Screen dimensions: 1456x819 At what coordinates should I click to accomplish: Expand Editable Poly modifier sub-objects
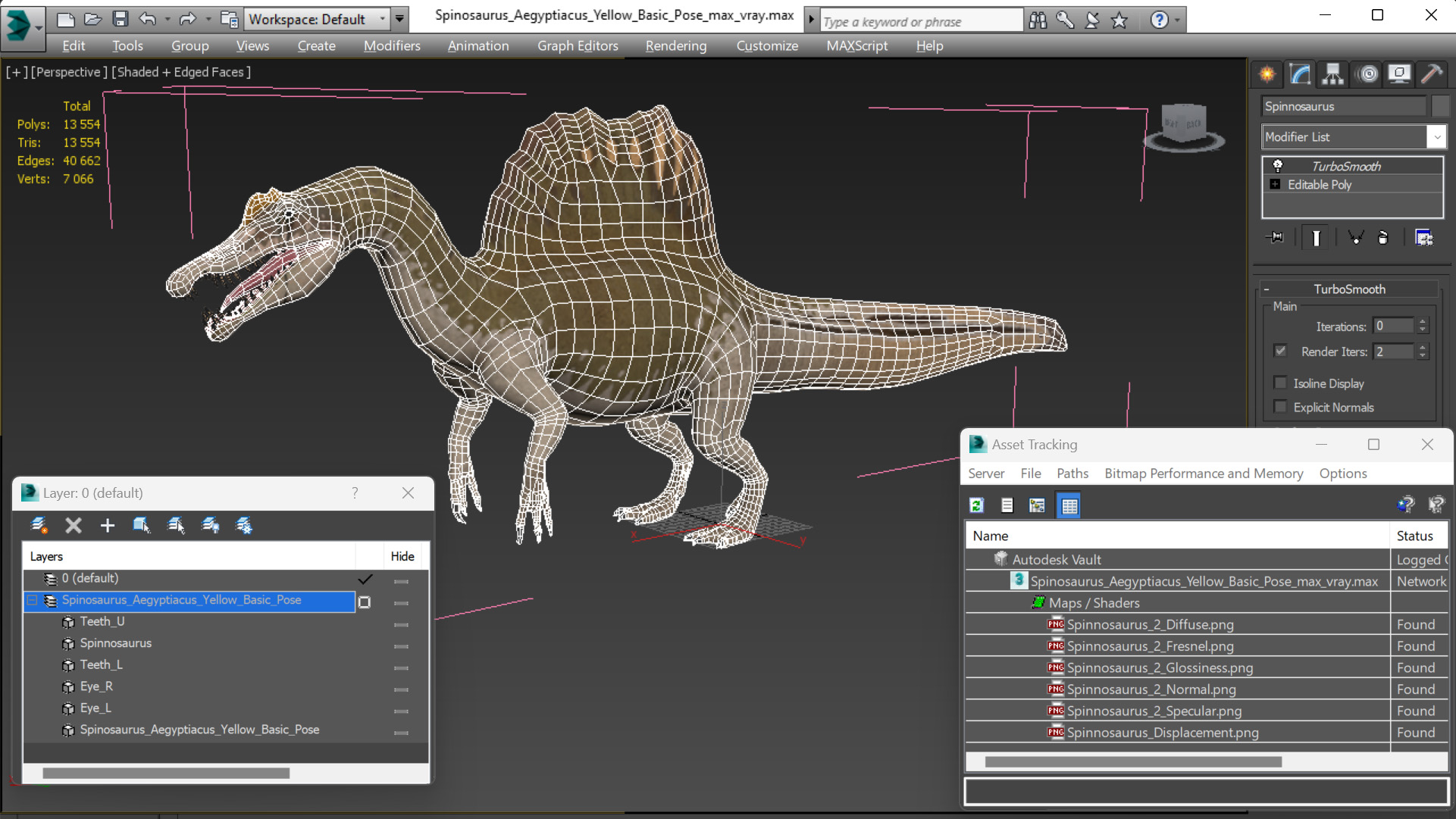1275,184
